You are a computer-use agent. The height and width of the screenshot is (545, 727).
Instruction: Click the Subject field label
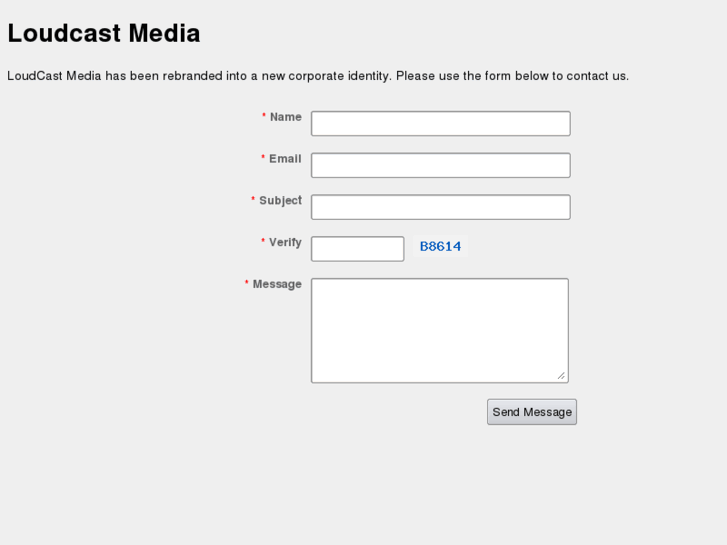281,201
